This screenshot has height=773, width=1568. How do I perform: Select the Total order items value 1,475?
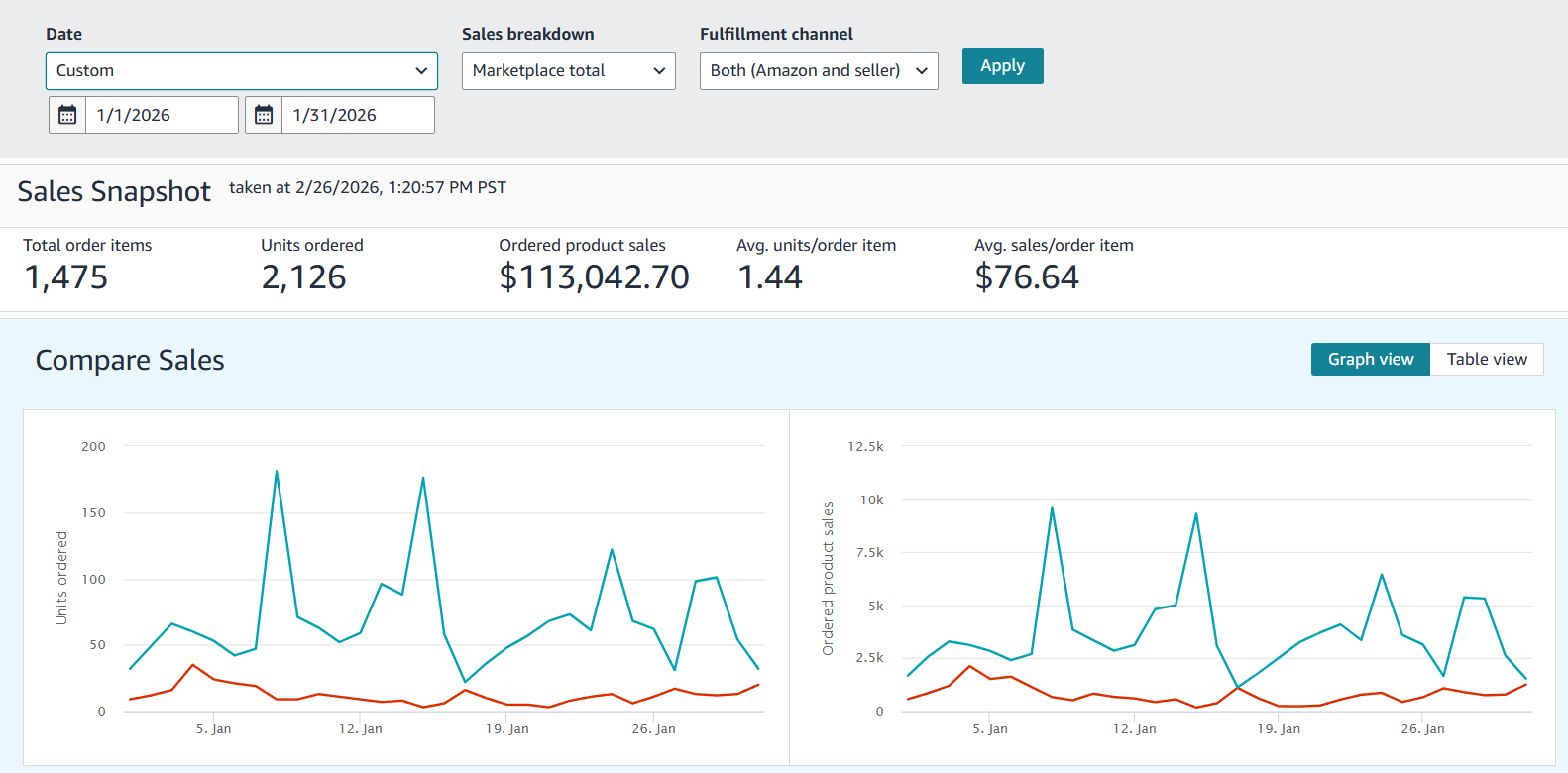tap(66, 277)
